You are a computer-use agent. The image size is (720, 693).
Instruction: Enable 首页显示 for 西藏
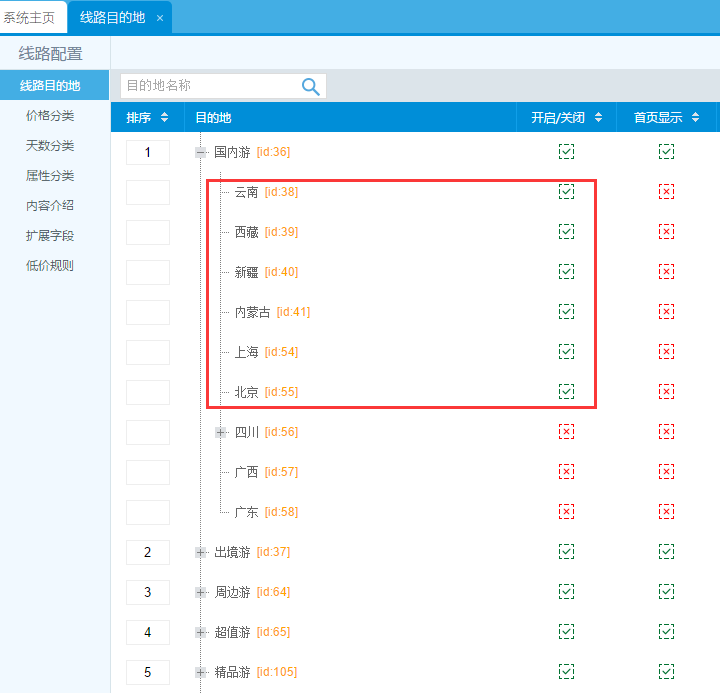(x=666, y=232)
